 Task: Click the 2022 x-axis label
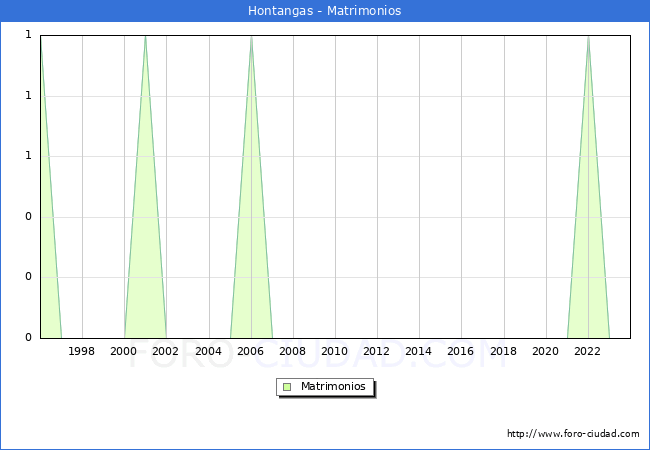588,351
